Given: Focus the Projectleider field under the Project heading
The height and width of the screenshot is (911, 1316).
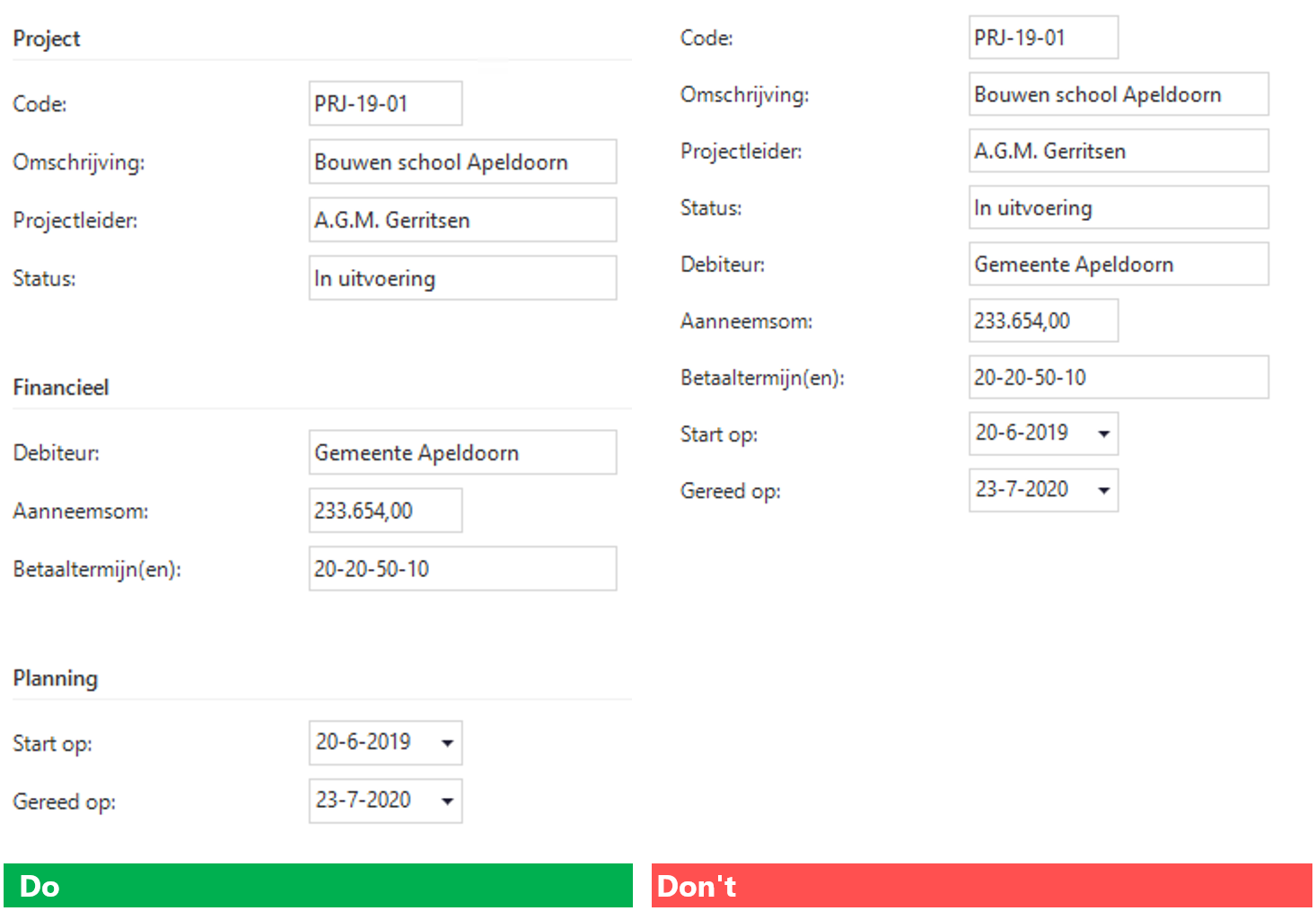Looking at the screenshot, I should pyautogui.click(x=462, y=221).
